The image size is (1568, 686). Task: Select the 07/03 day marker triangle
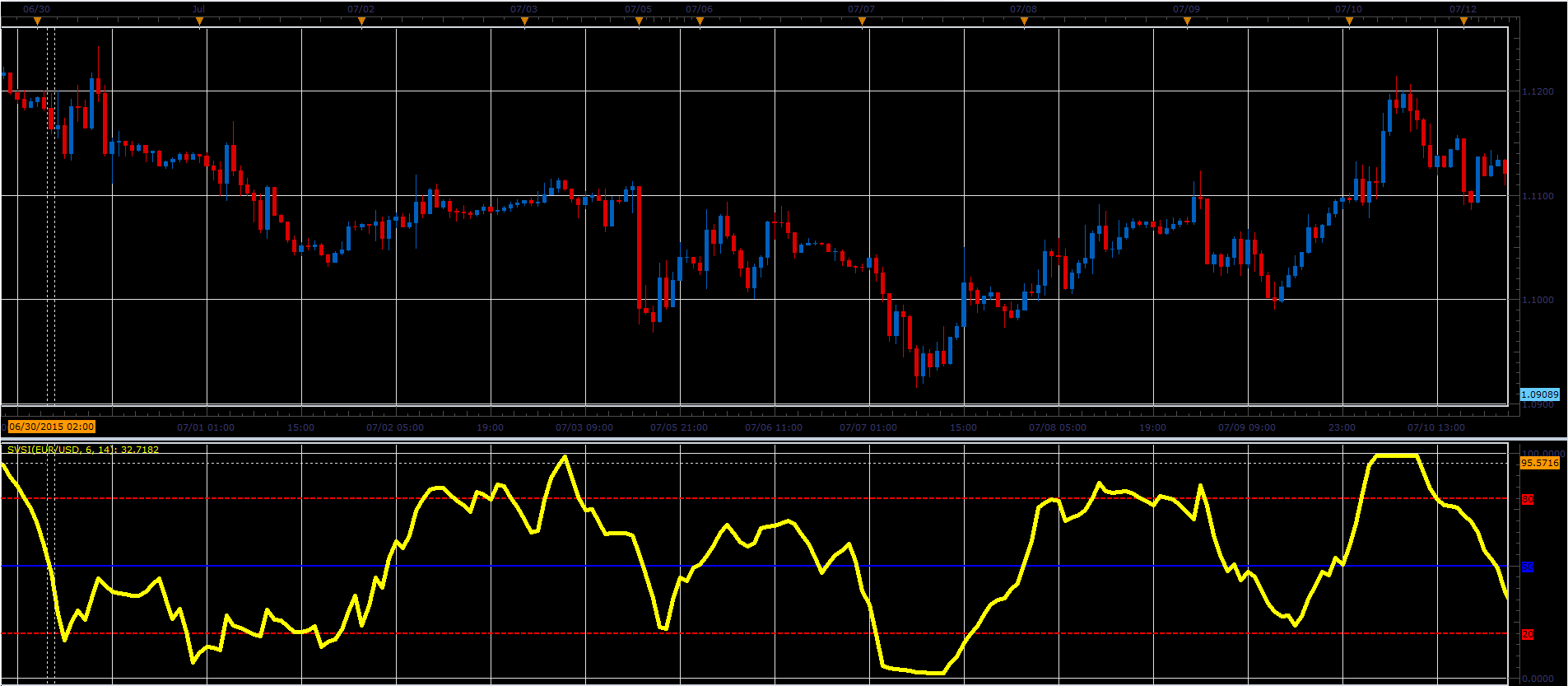[x=524, y=22]
